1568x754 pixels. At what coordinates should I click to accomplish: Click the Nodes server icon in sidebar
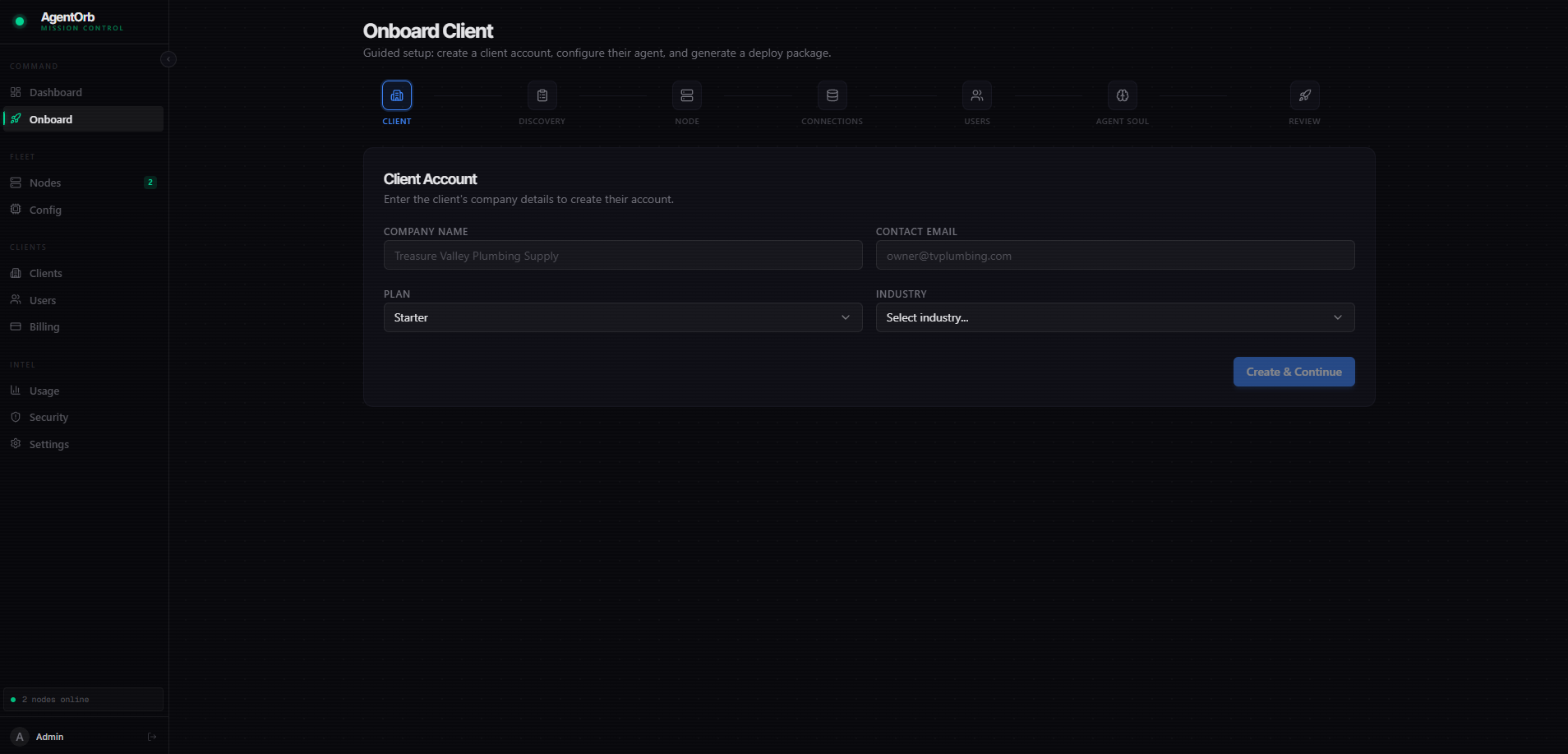[x=16, y=183]
